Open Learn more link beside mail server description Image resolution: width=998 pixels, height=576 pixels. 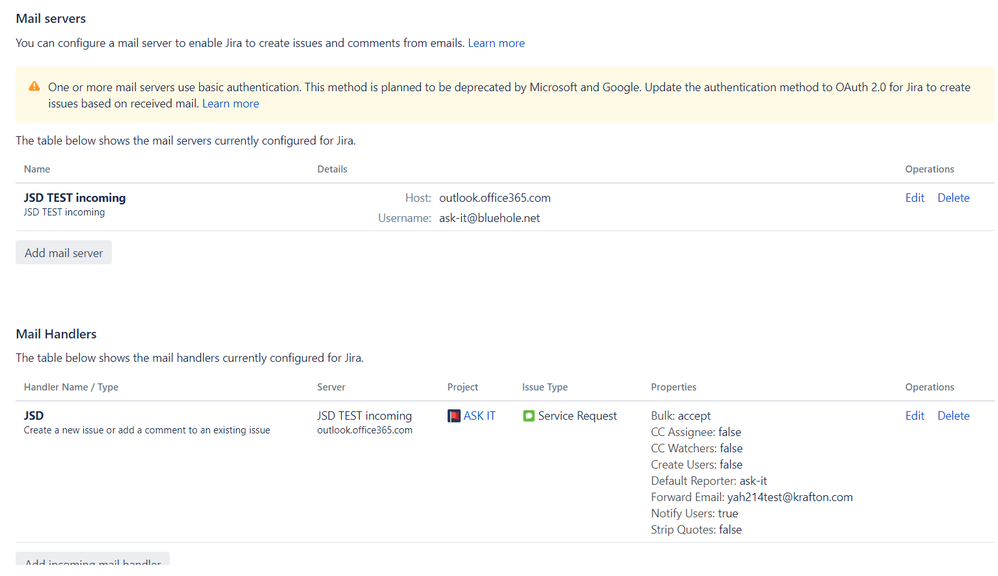pos(496,43)
